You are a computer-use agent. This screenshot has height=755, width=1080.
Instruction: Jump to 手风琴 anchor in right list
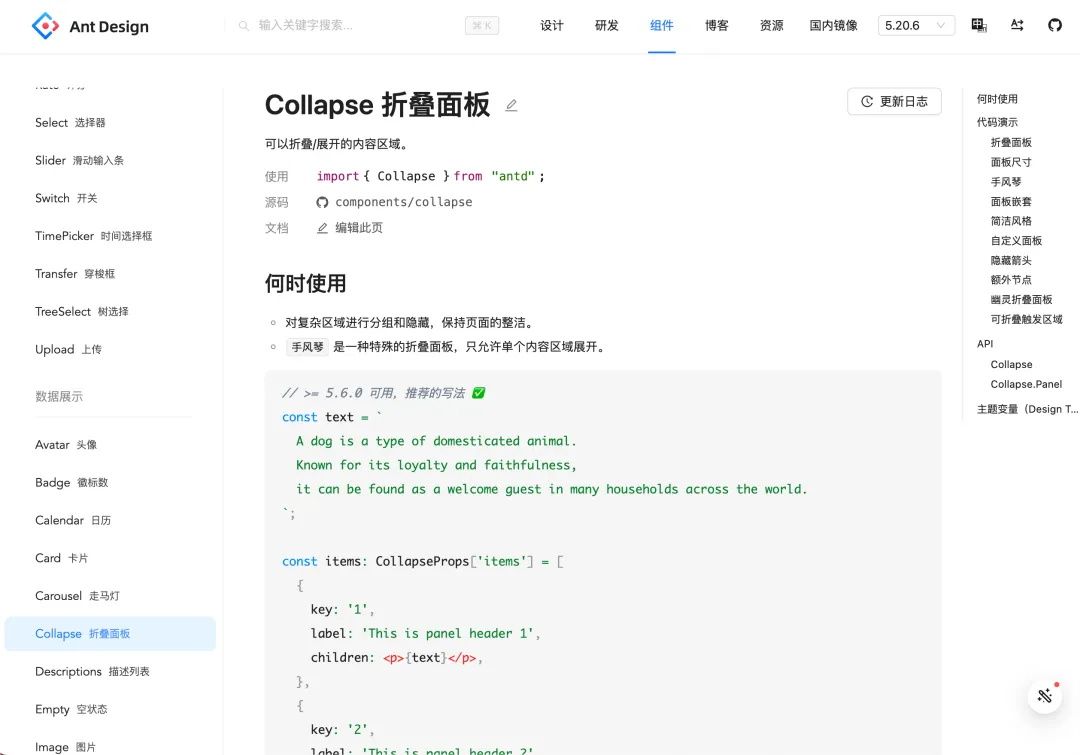(x=1006, y=182)
